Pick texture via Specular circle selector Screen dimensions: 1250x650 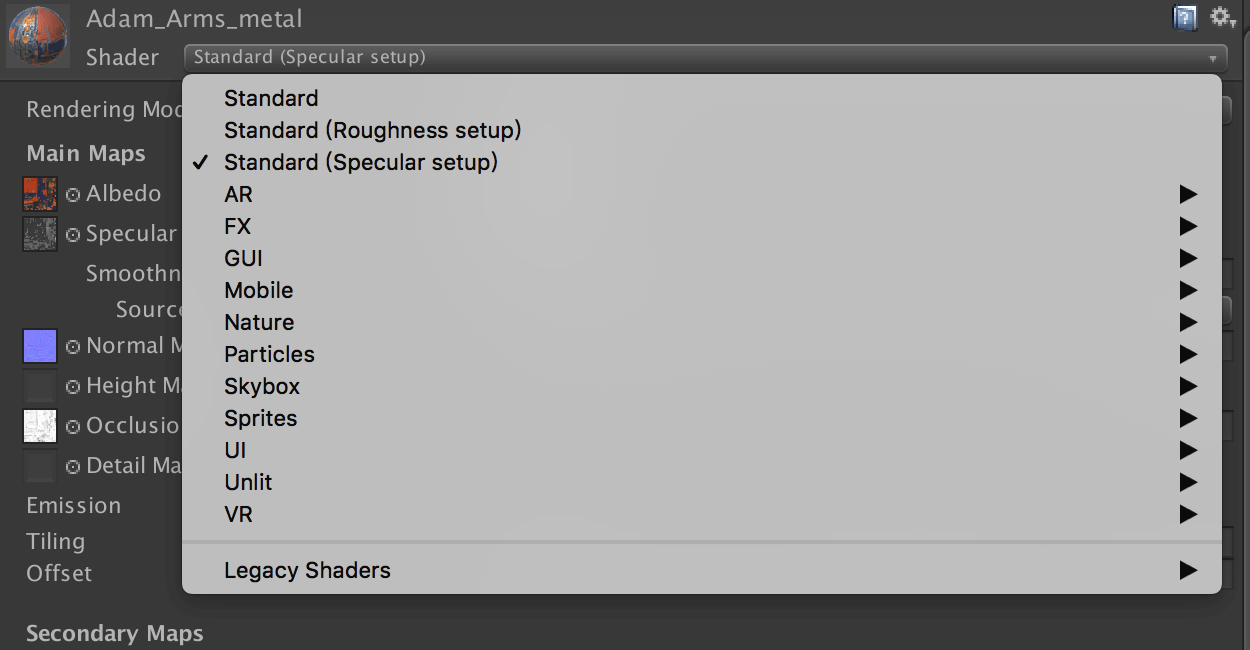pos(73,235)
